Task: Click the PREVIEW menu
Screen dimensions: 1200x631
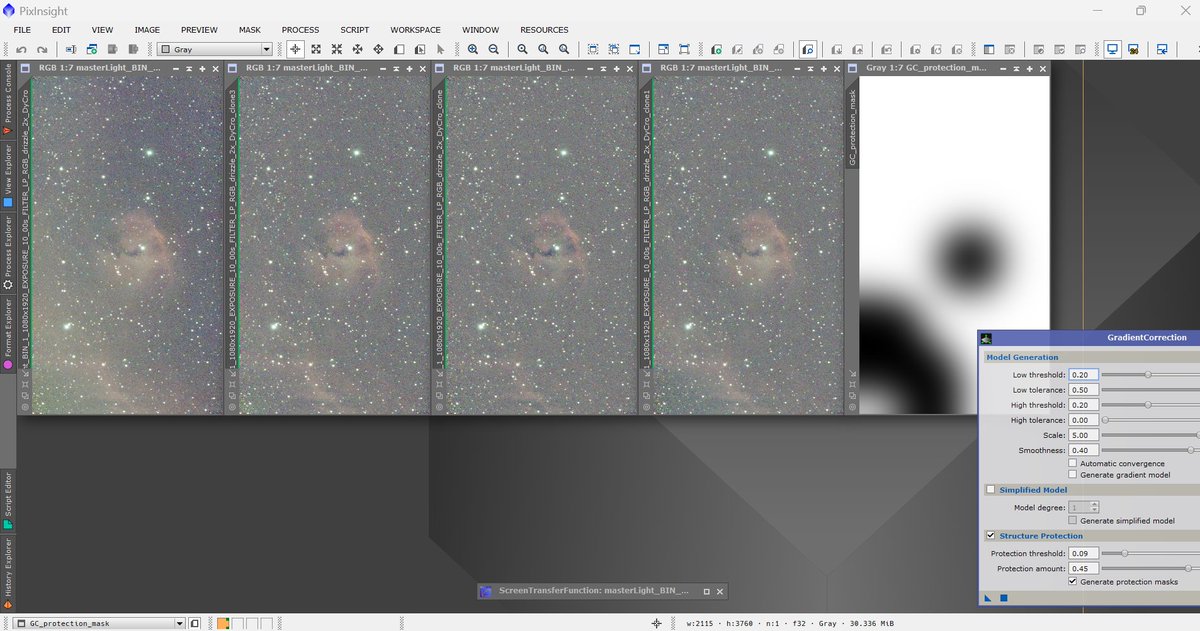Action: [x=199, y=30]
